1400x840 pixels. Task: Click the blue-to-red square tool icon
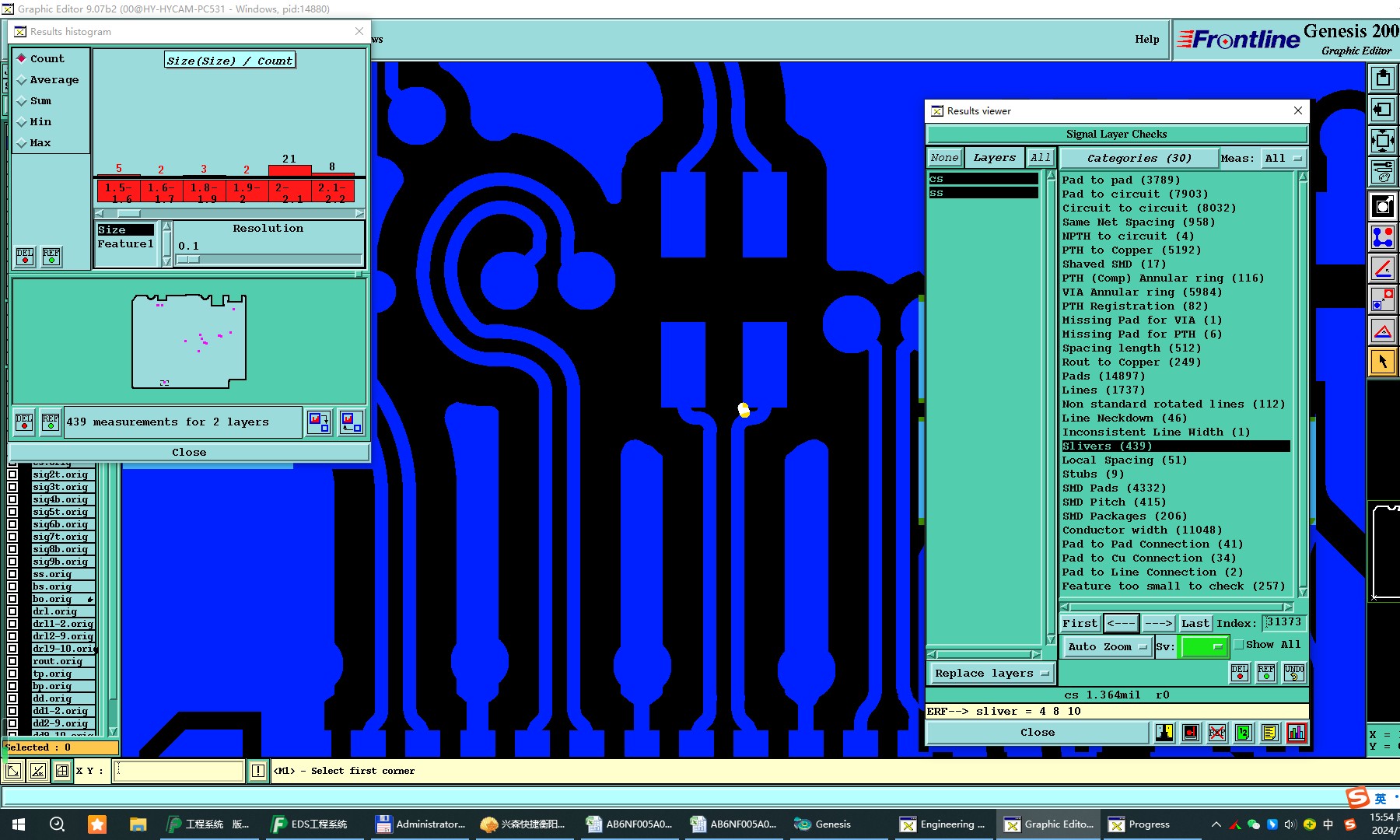coord(1383,299)
